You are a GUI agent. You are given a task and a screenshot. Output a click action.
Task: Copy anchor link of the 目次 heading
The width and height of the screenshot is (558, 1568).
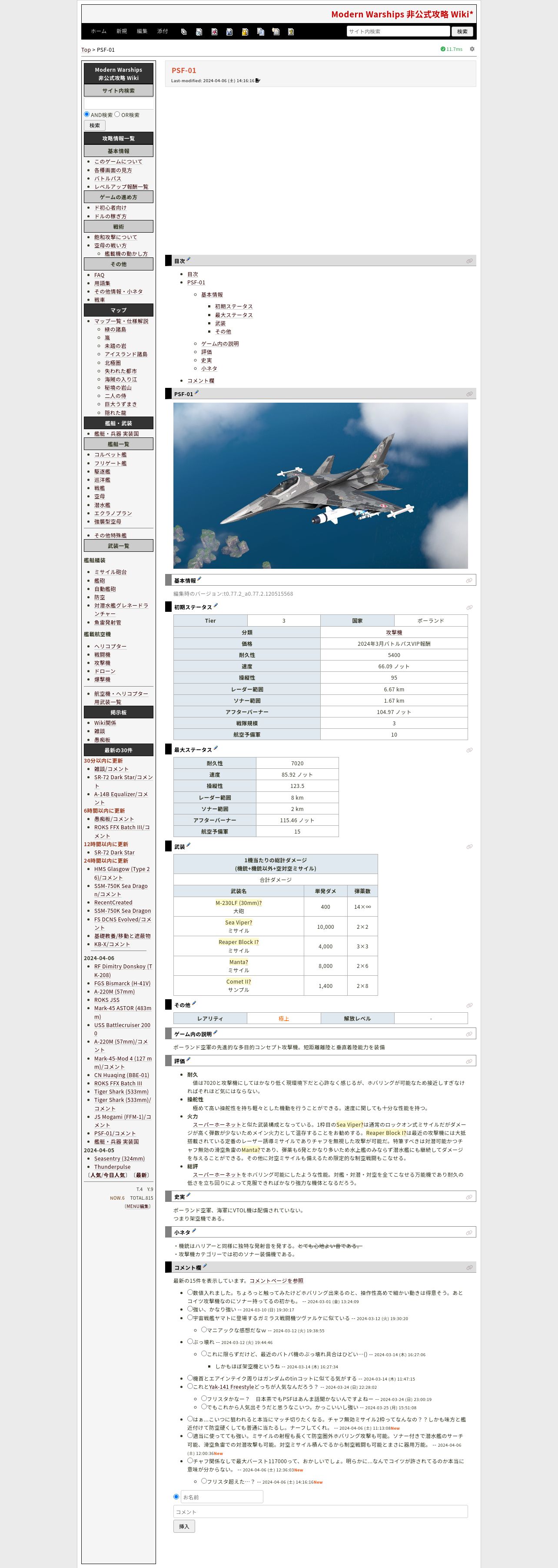(x=469, y=261)
